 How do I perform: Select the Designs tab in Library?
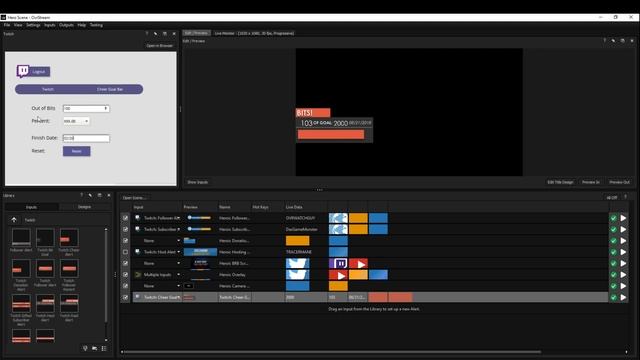(x=84, y=207)
